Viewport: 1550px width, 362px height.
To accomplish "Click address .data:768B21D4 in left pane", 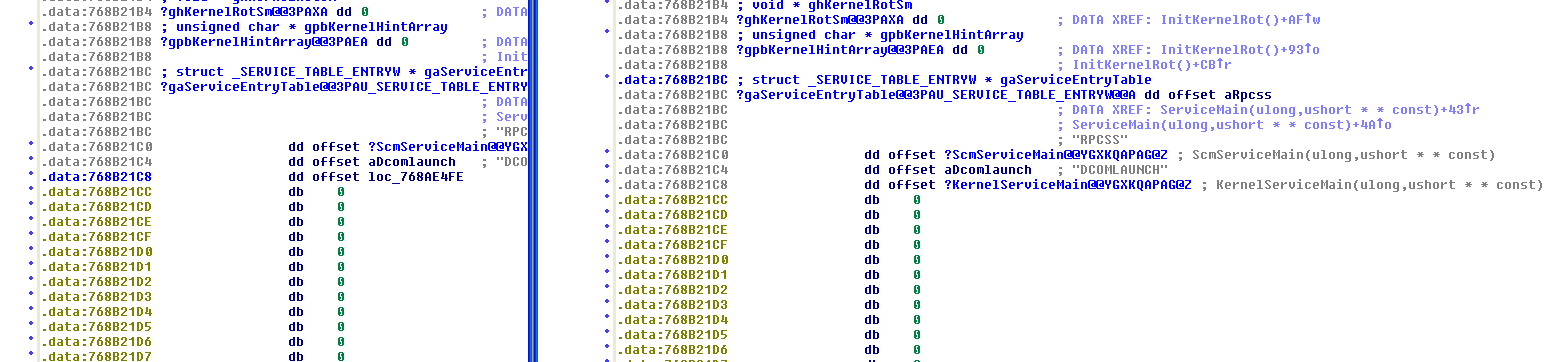I will [x=97, y=311].
